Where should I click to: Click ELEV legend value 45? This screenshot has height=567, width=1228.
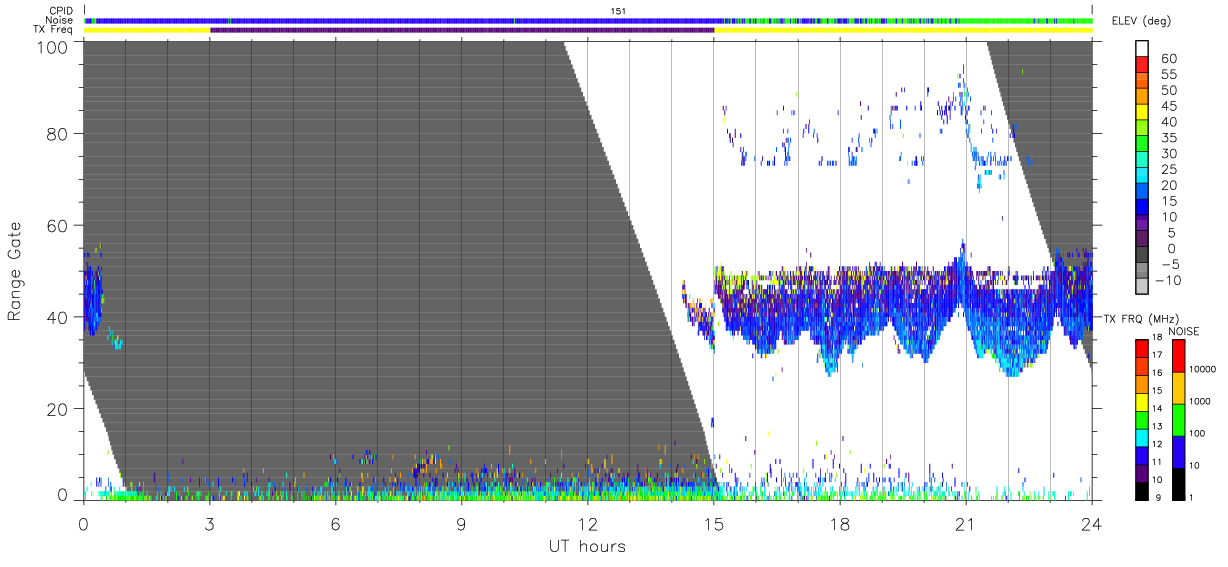pyautogui.click(x=1167, y=106)
